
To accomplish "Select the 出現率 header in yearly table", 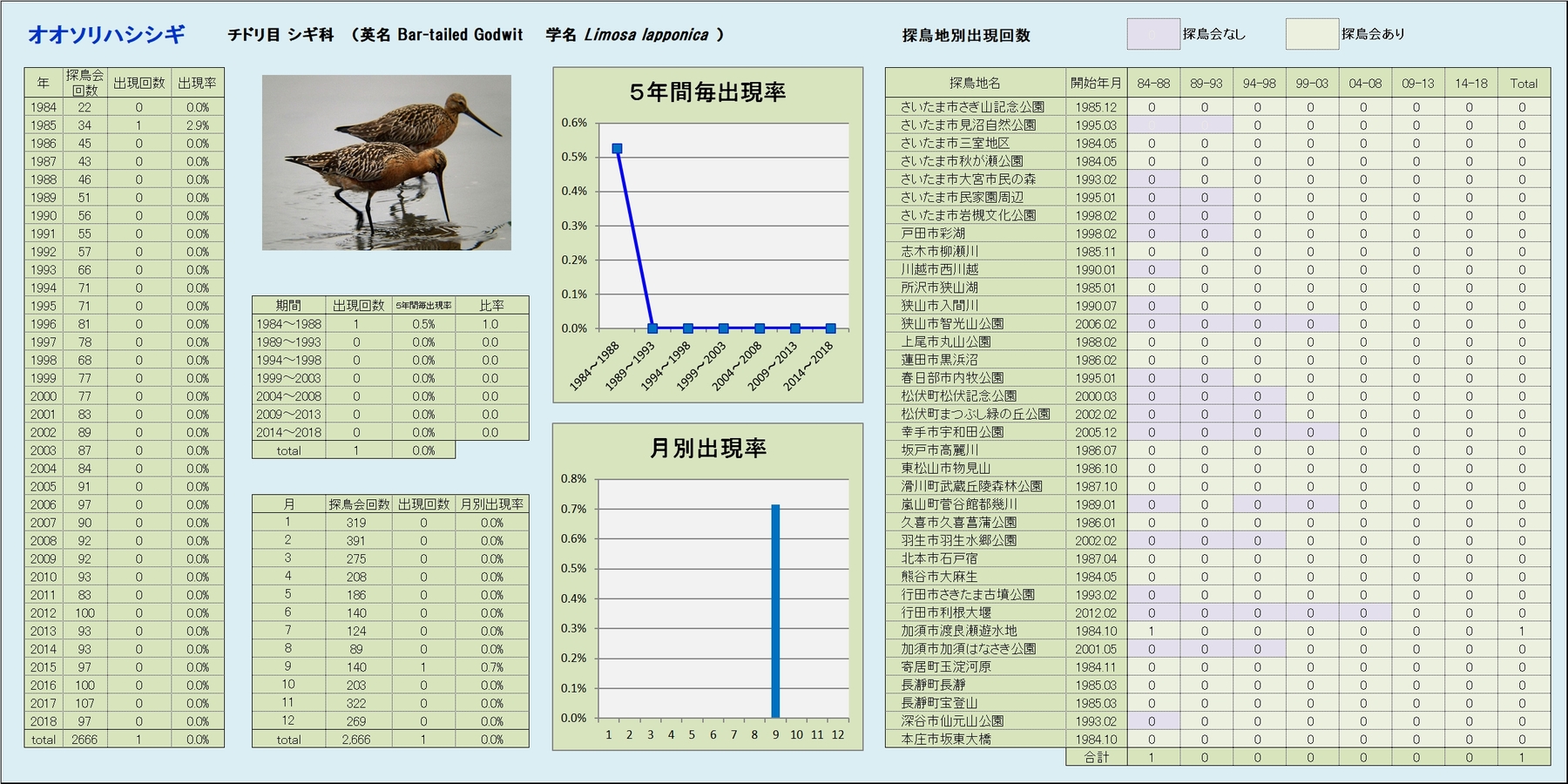I will 197,83.
